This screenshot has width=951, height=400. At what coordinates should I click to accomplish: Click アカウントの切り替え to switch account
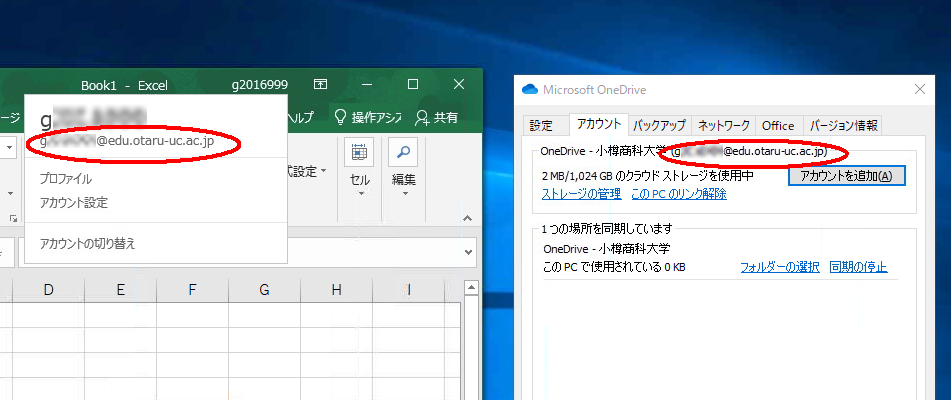[x=87, y=243]
